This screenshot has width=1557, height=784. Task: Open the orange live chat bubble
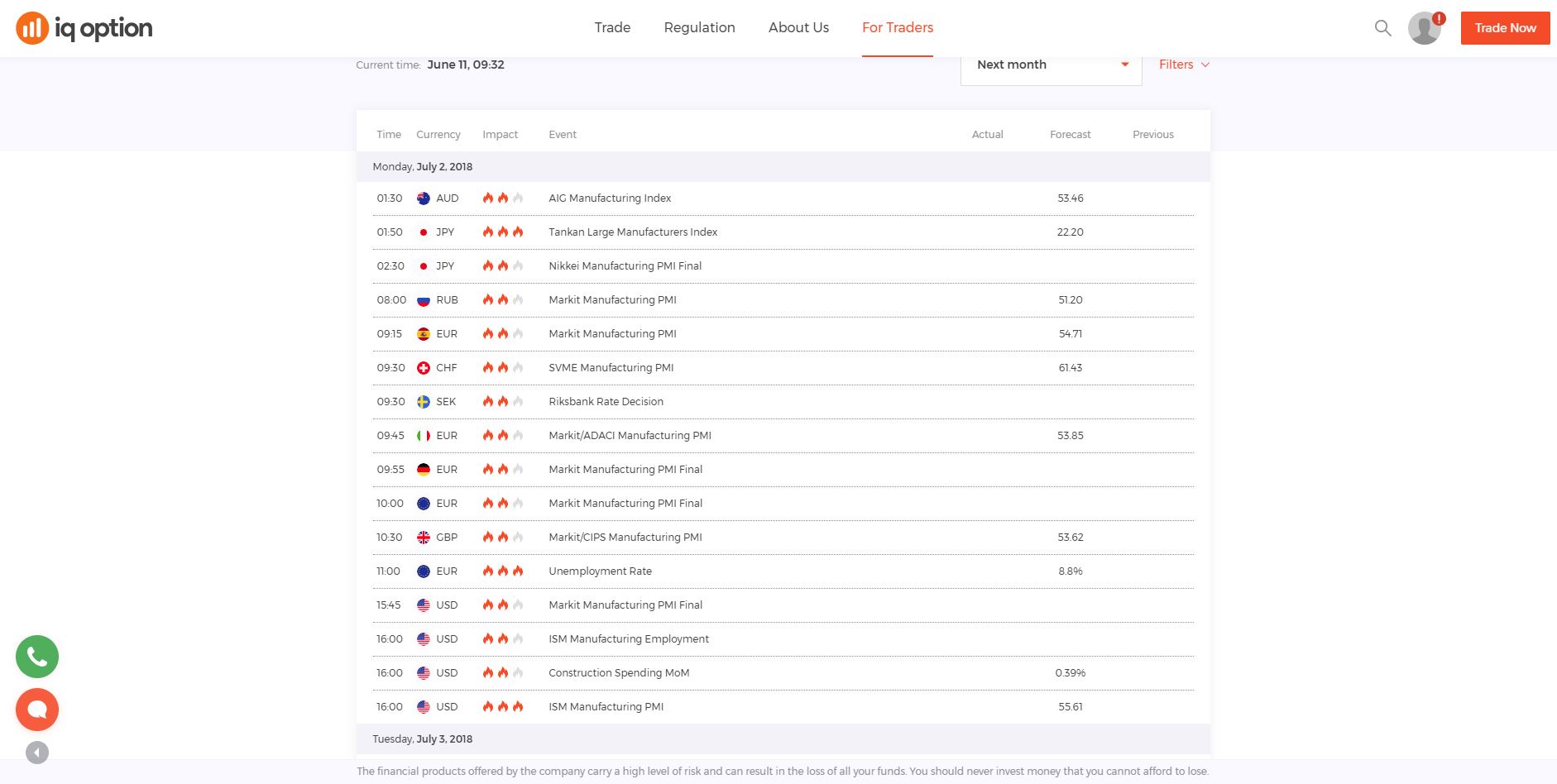click(37, 710)
